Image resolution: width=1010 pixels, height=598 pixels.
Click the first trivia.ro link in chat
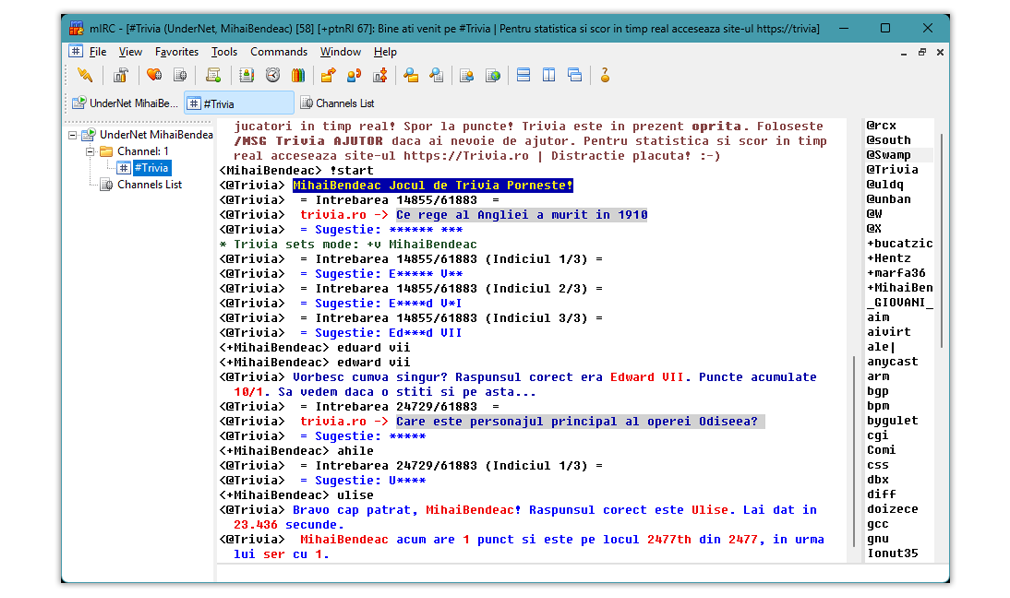point(333,215)
